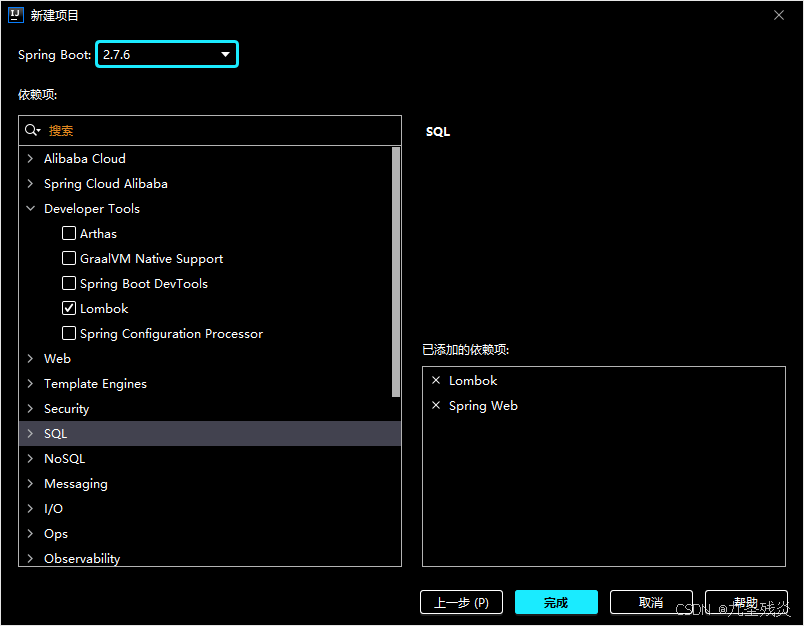Expand the Web category

point(30,358)
